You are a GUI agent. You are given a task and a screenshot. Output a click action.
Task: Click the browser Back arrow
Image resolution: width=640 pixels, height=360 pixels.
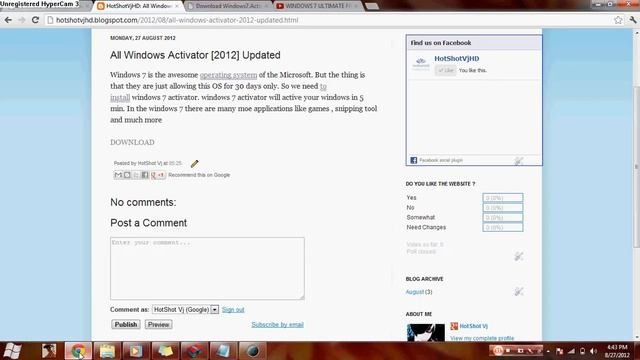(8, 20)
